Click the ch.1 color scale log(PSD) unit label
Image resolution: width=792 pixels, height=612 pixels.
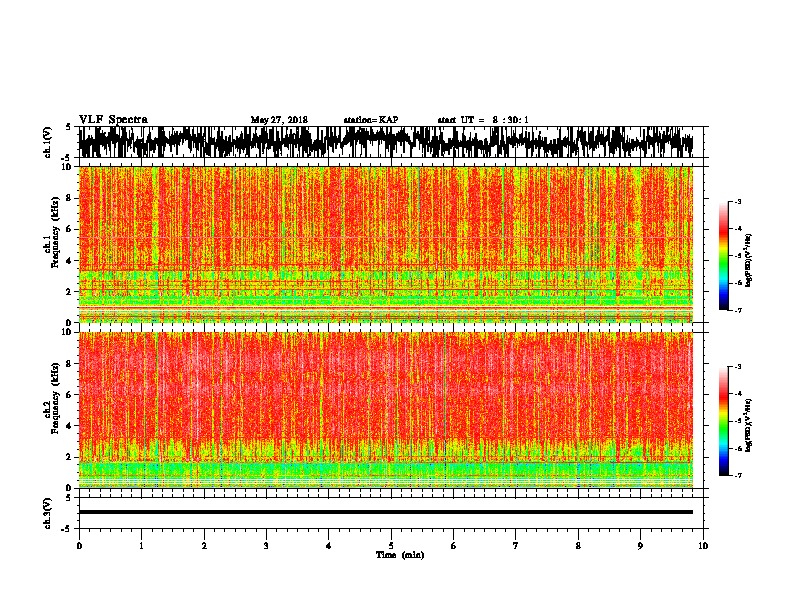pos(749,261)
